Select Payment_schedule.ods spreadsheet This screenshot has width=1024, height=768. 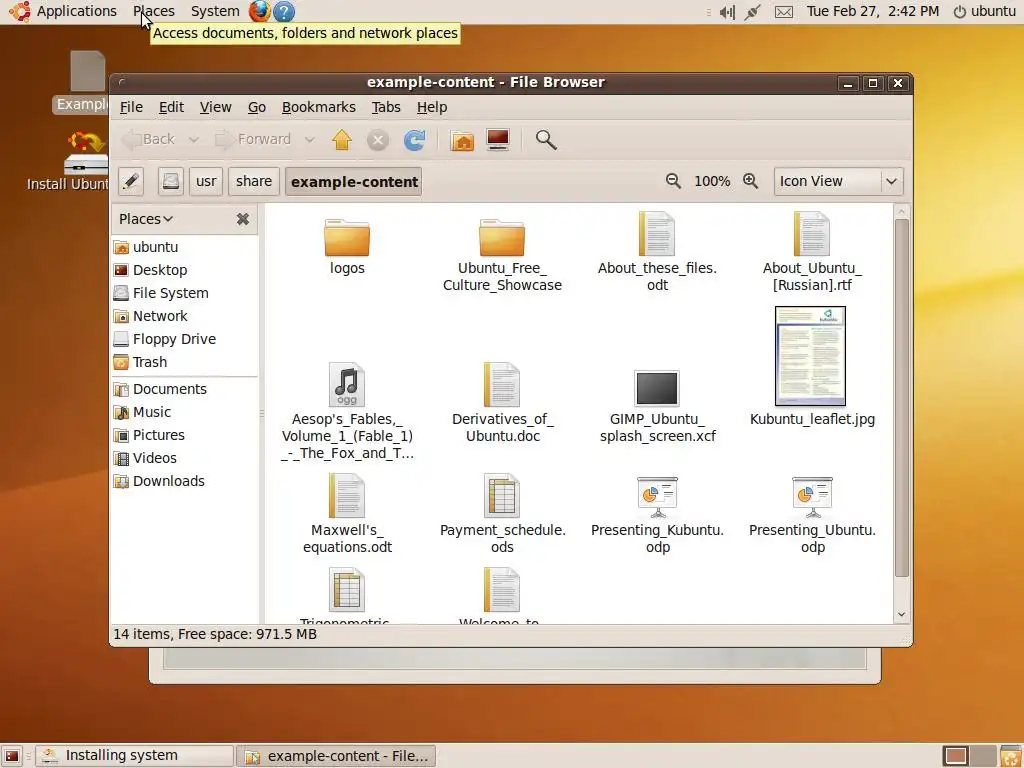pos(502,515)
